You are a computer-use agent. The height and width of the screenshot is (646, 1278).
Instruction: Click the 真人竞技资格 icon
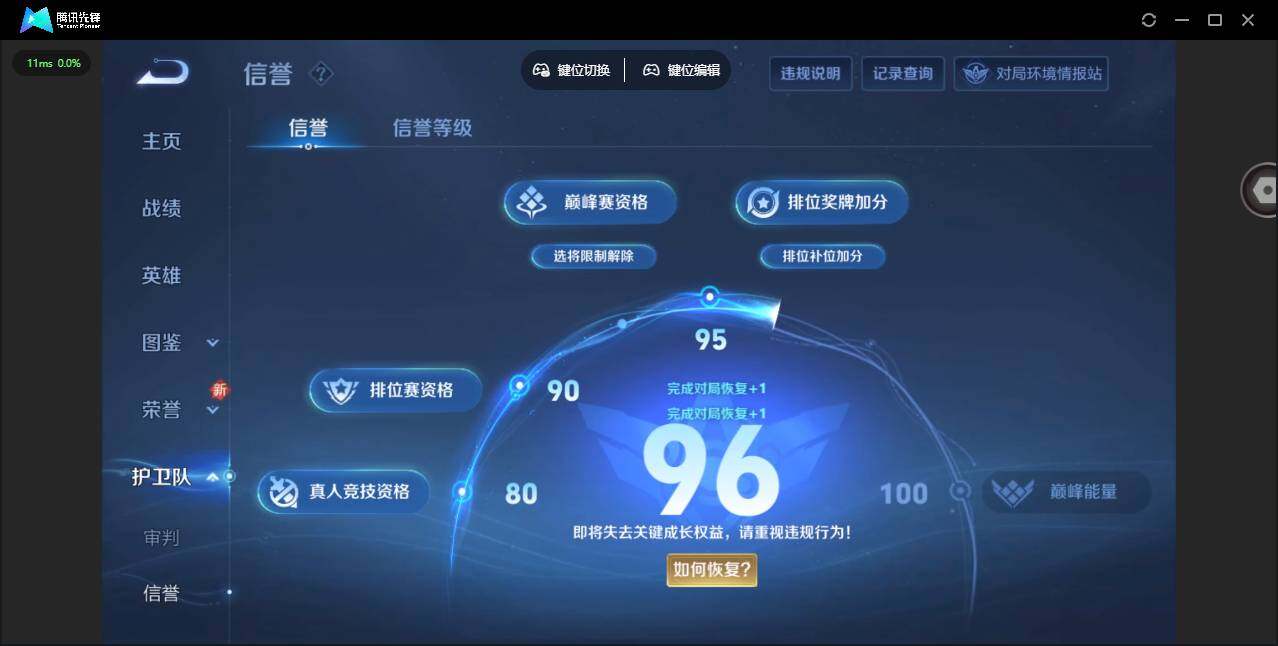[x=284, y=492]
